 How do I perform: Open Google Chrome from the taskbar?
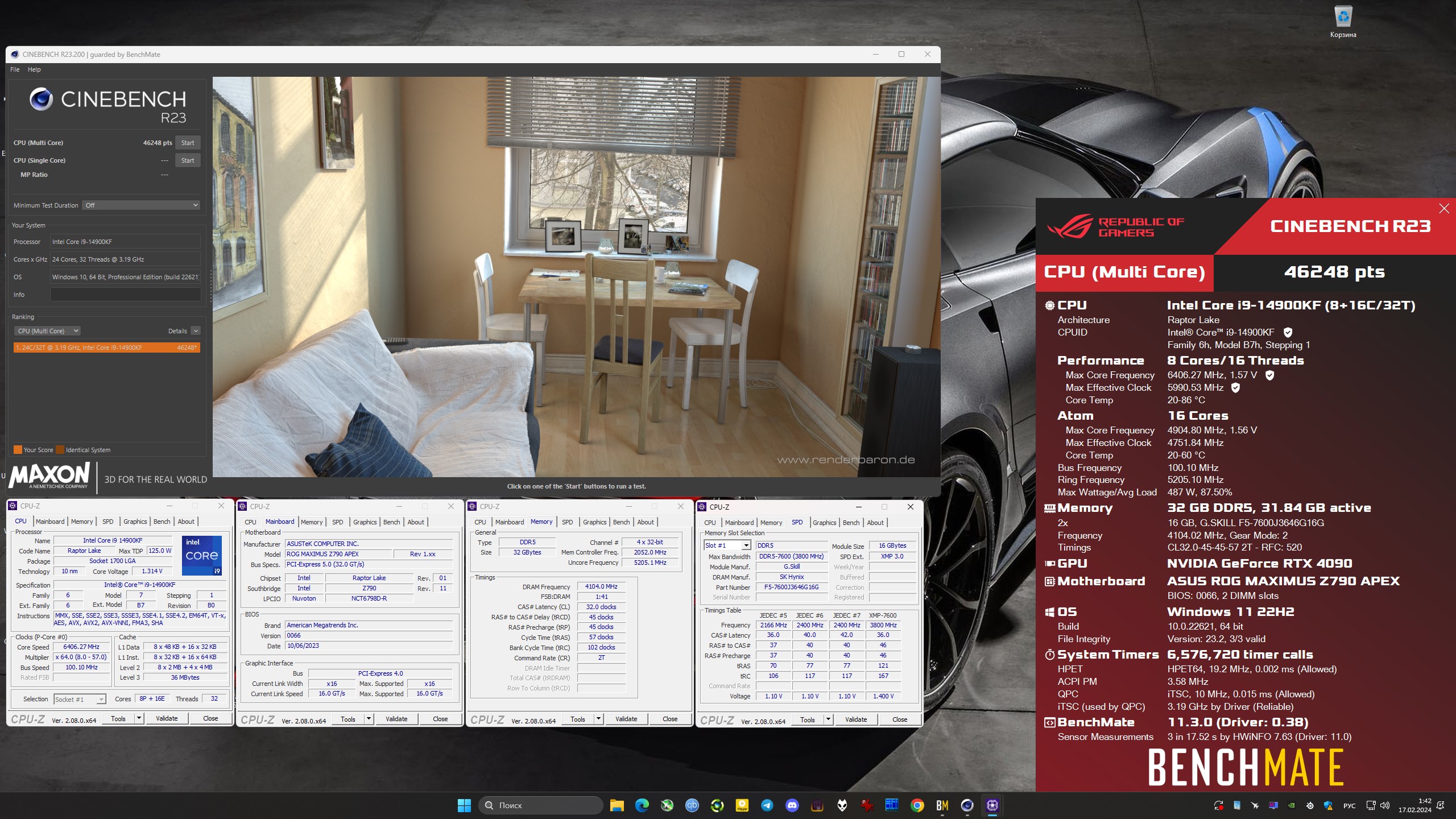click(x=917, y=805)
